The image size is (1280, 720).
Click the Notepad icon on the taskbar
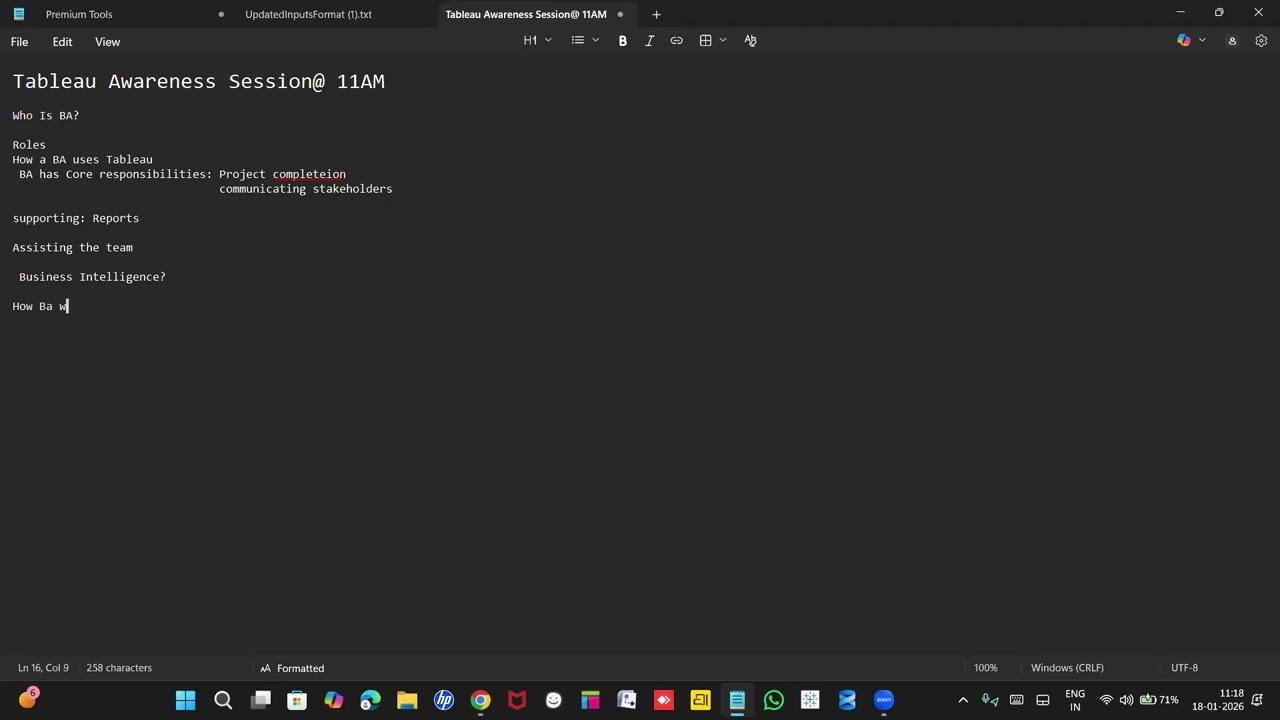click(737, 700)
